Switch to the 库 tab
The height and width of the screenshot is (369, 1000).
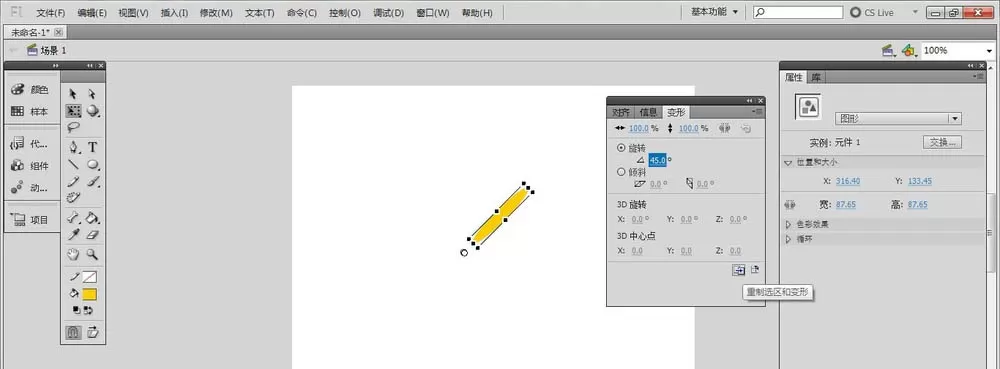click(x=816, y=77)
